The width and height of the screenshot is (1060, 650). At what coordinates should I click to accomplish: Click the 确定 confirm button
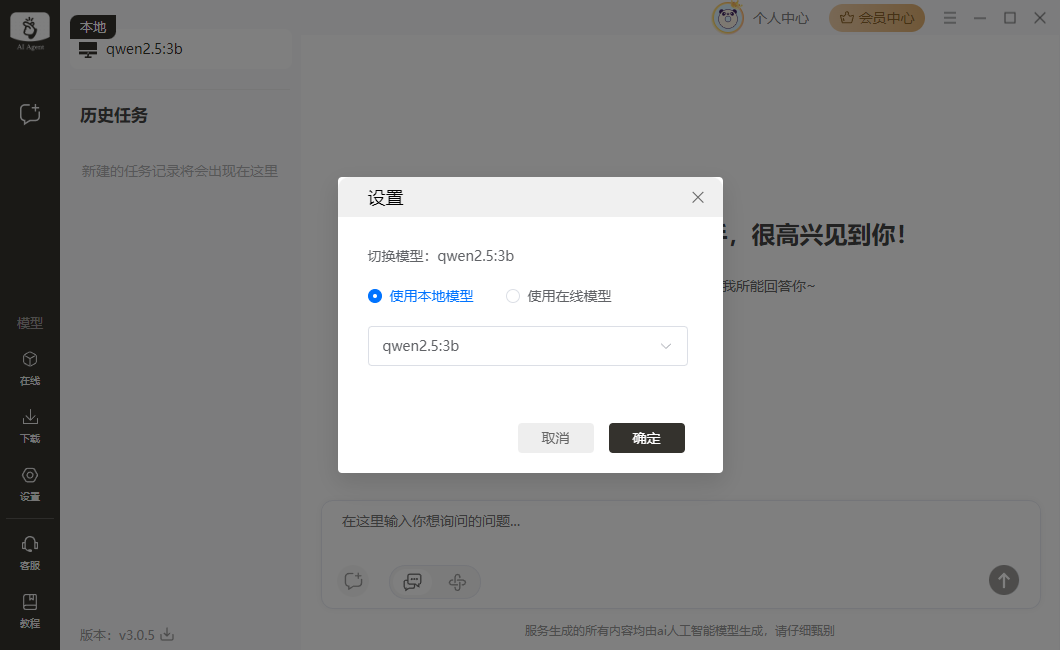click(x=646, y=438)
